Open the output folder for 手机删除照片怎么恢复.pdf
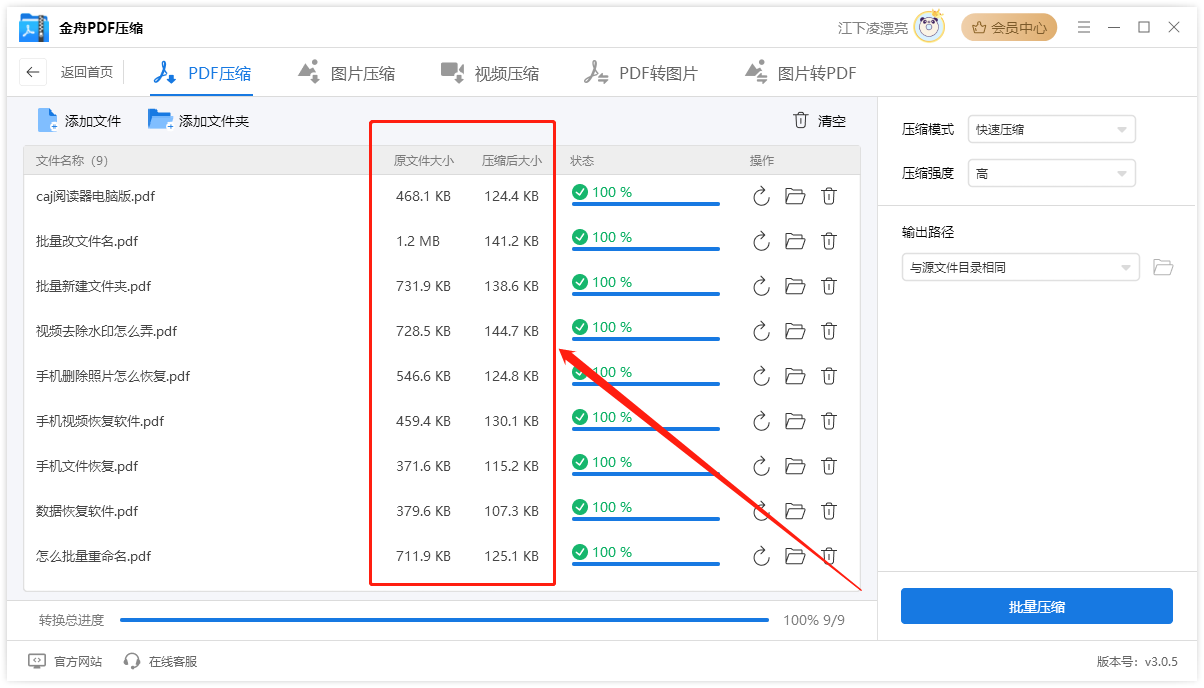The width and height of the screenshot is (1204, 688). click(795, 377)
